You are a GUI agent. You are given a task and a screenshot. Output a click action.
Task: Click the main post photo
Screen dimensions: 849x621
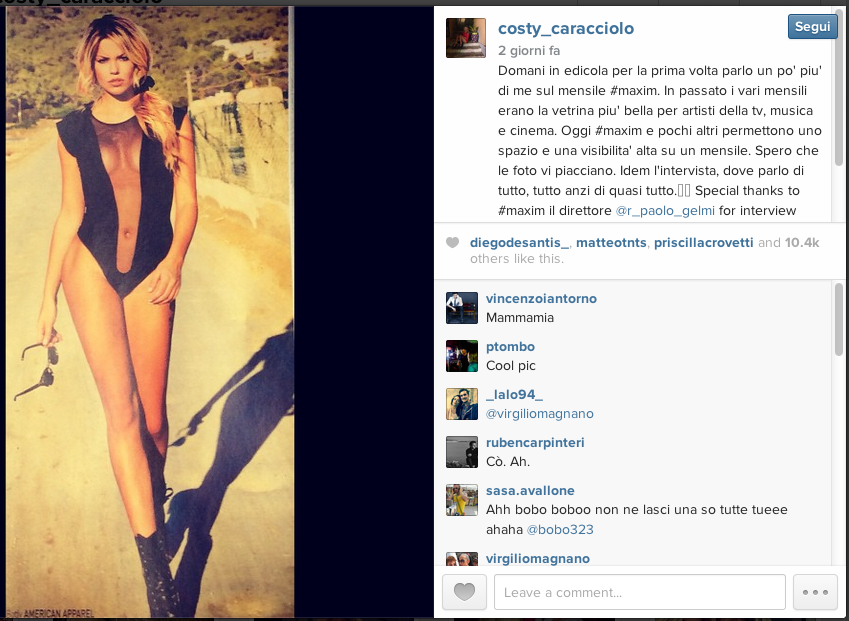coord(150,312)
